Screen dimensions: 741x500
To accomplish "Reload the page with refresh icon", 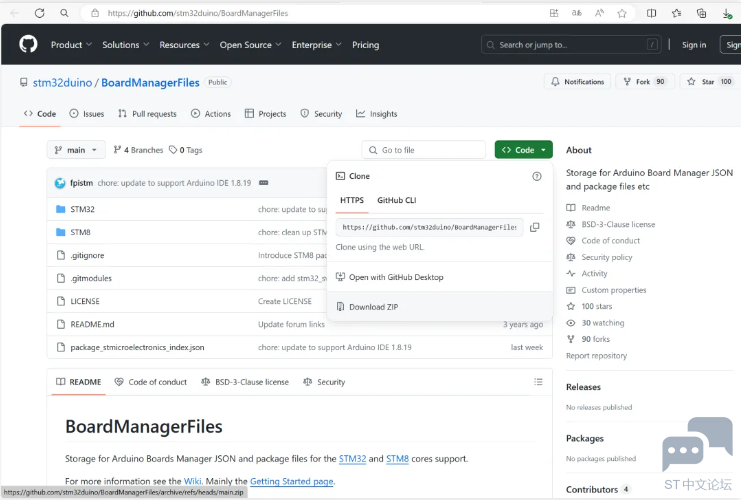I will (40, 13).
